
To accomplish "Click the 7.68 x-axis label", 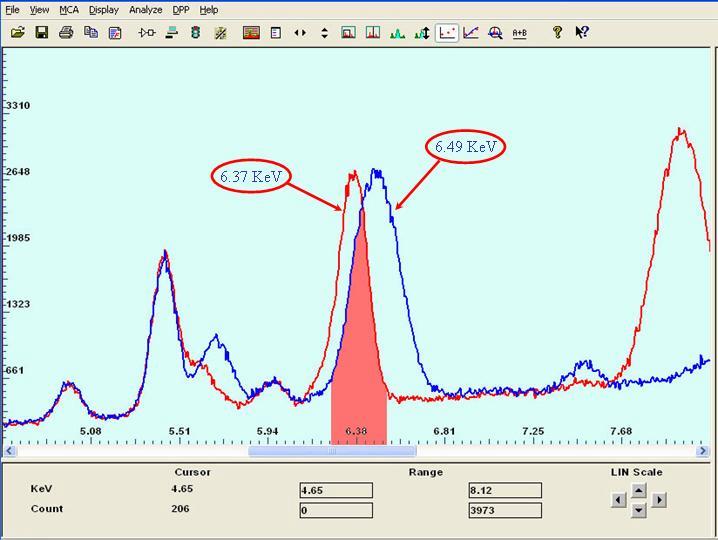I will tap(621, 431).
